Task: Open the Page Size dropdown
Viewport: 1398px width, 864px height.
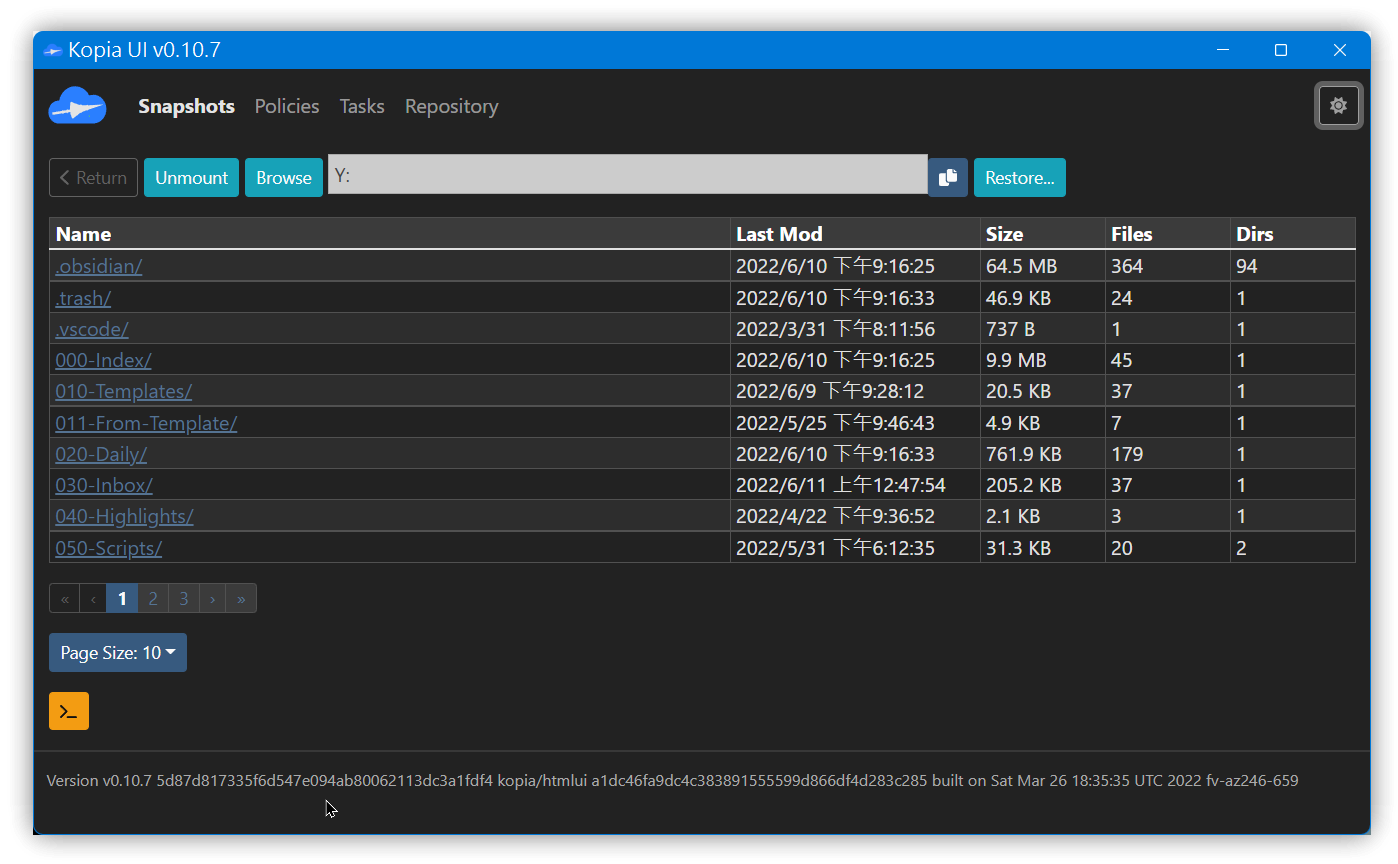Action: coord(118,652)
